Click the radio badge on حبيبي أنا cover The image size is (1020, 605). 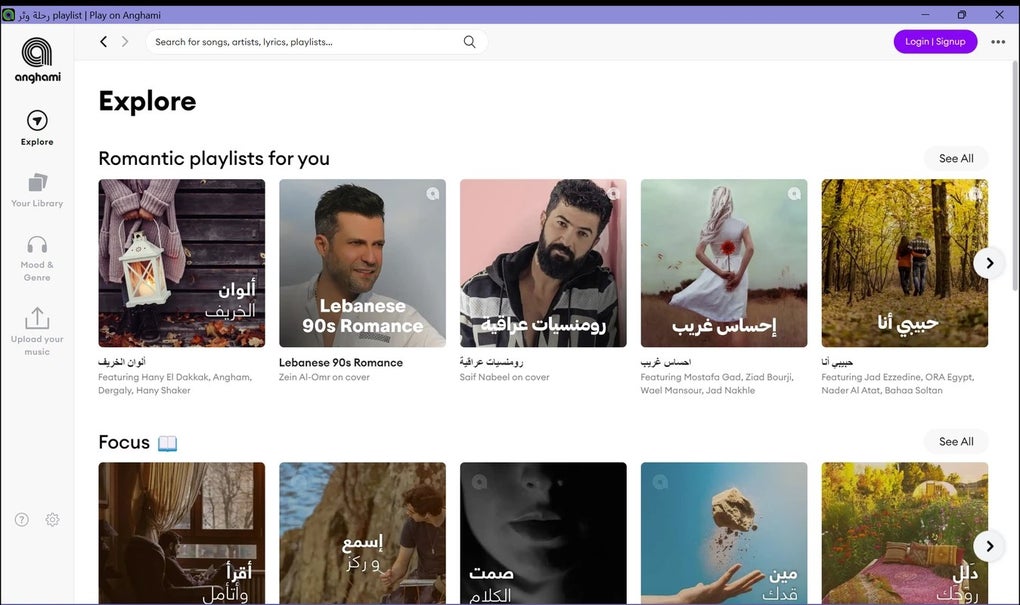(975, 193)
